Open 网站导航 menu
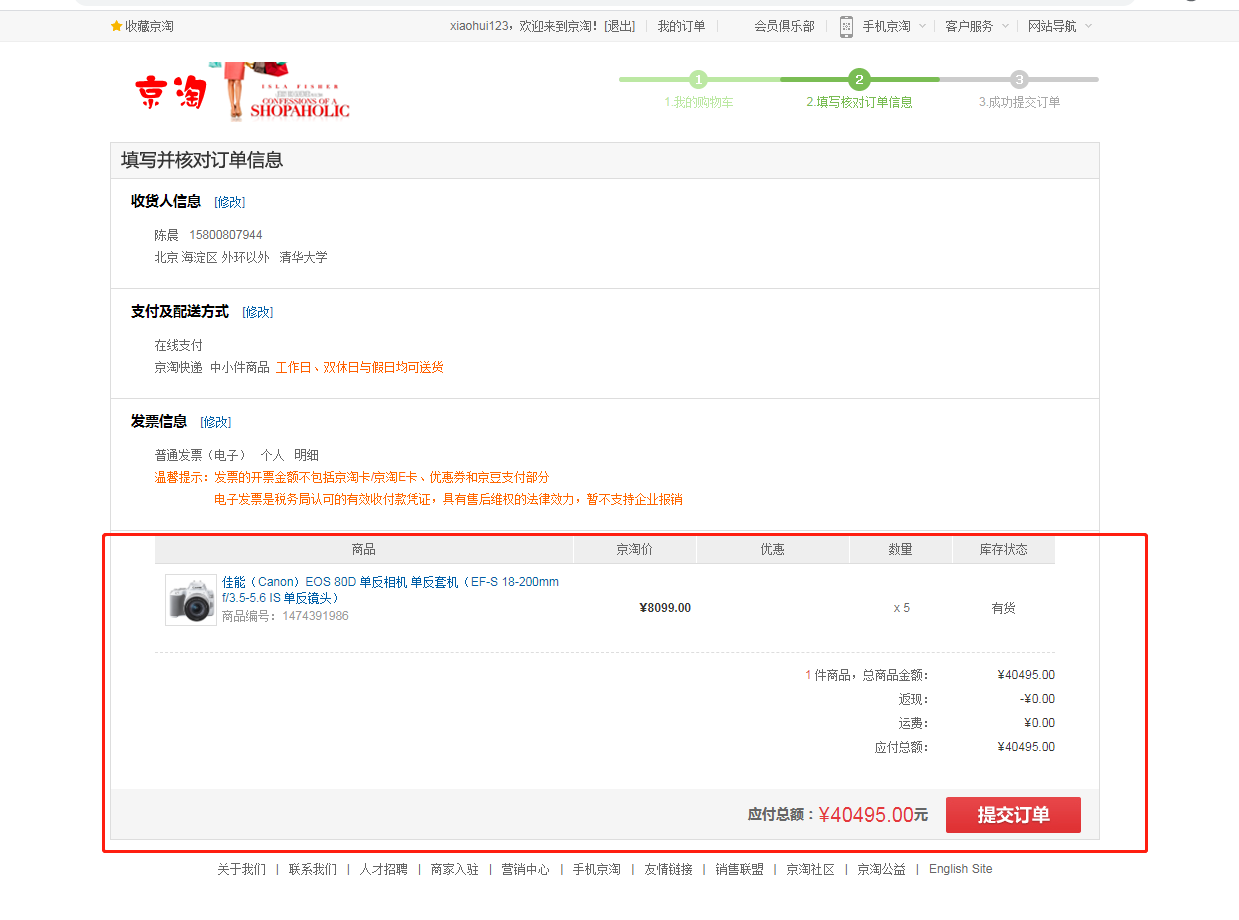 pyautogui.click(x=1052, y=26)
